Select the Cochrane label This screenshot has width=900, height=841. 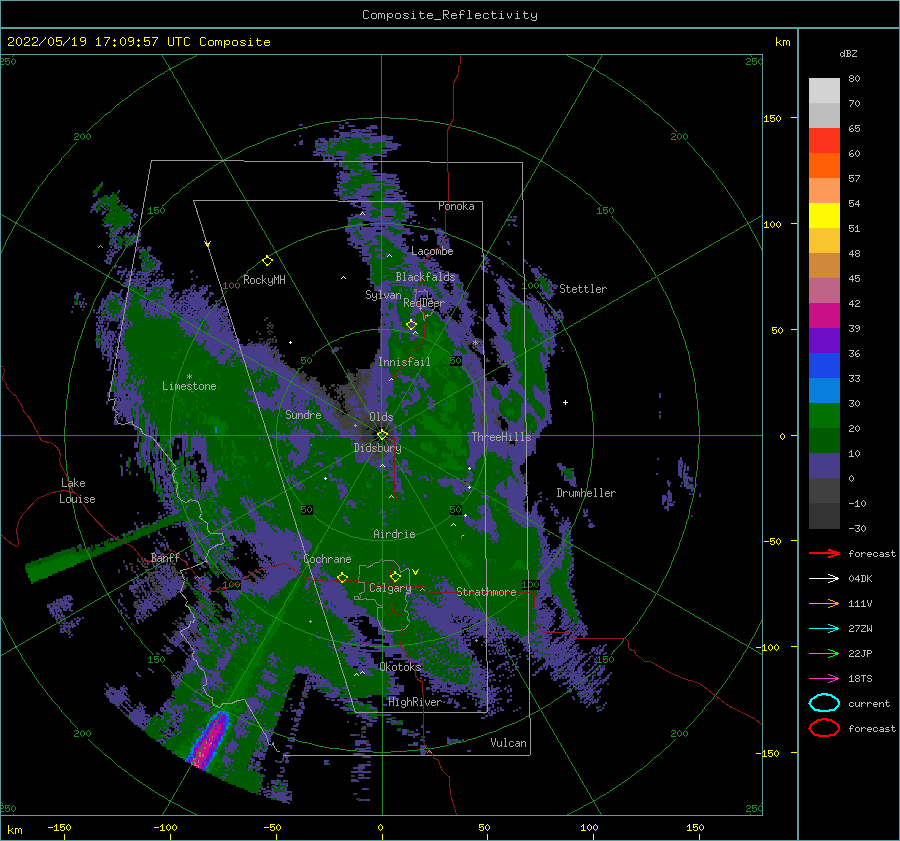327,559
